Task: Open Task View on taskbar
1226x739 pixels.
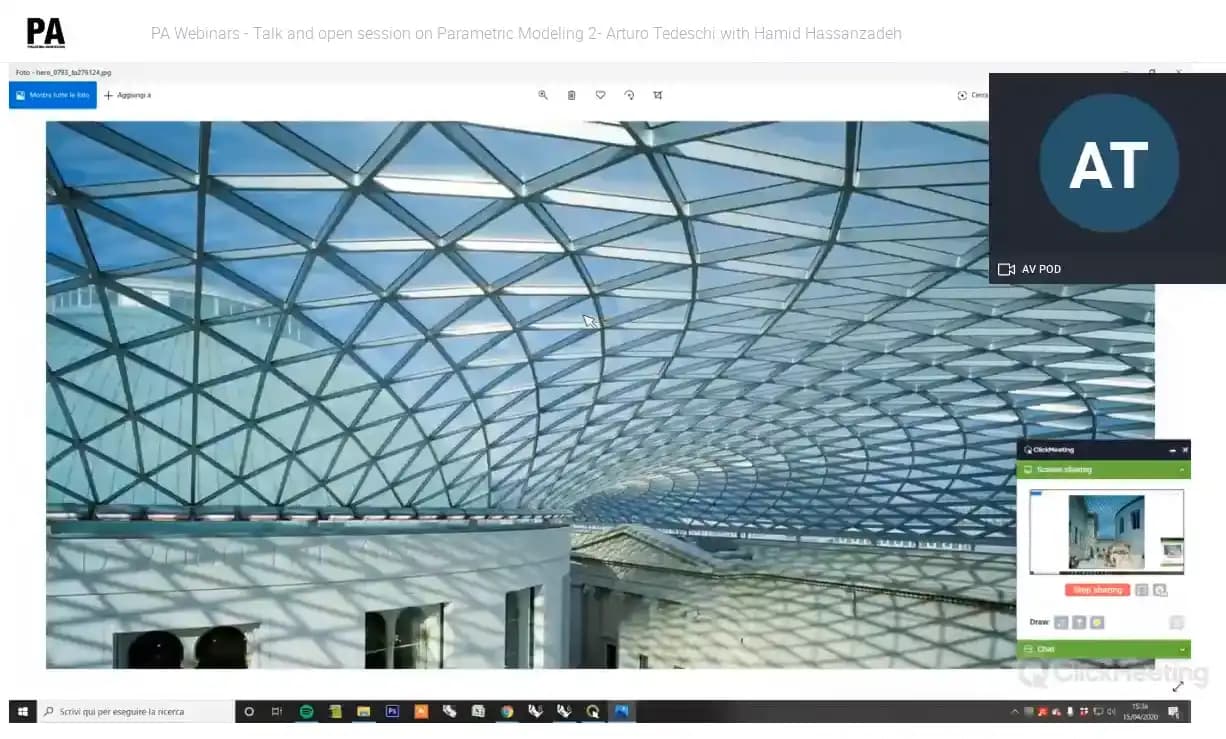Action: pos(277,712)
